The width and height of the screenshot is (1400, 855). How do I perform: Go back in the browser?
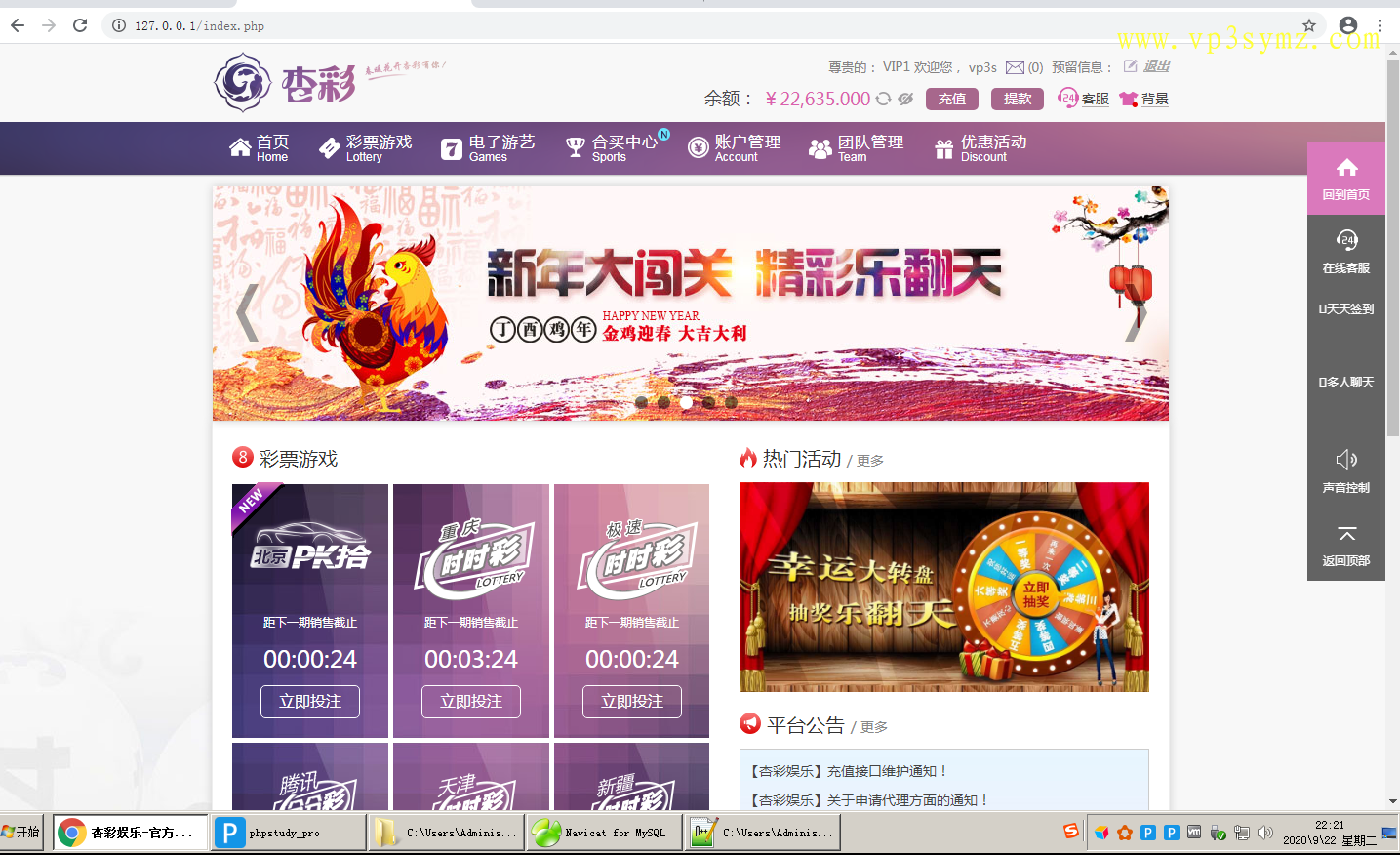click(x=18, y=25)
